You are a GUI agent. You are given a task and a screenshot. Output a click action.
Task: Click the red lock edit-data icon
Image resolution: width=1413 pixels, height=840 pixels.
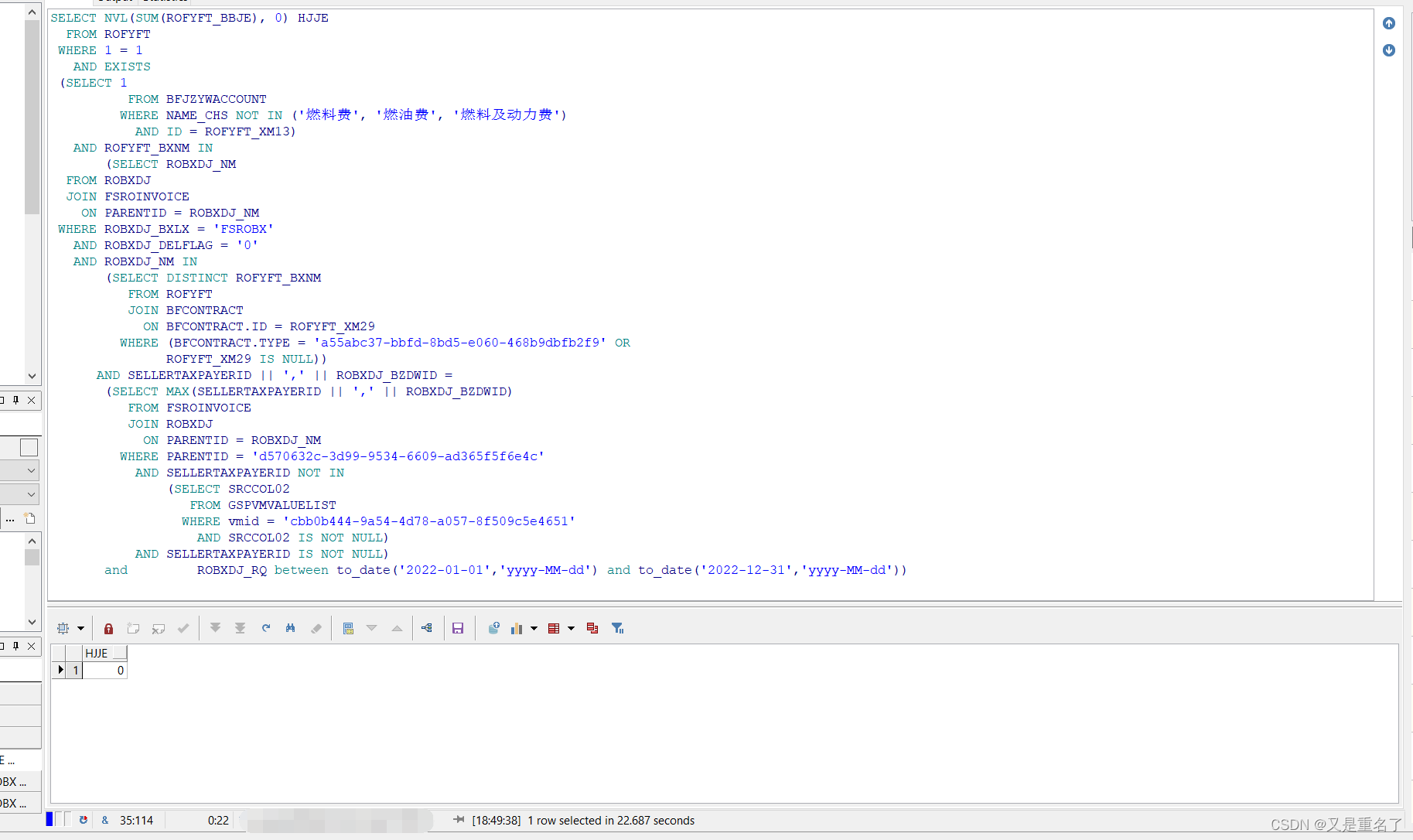tap(109, 629)
